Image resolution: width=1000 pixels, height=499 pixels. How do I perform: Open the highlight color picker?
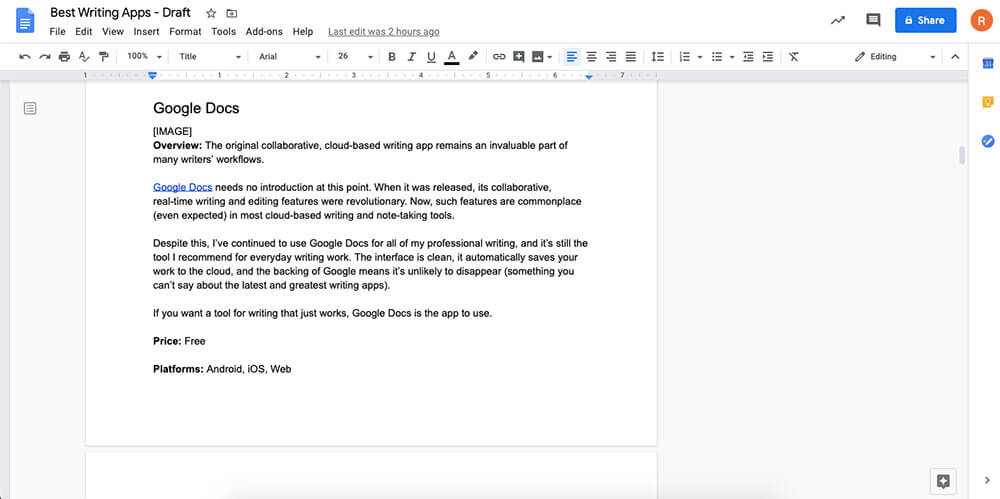[473, 57]
